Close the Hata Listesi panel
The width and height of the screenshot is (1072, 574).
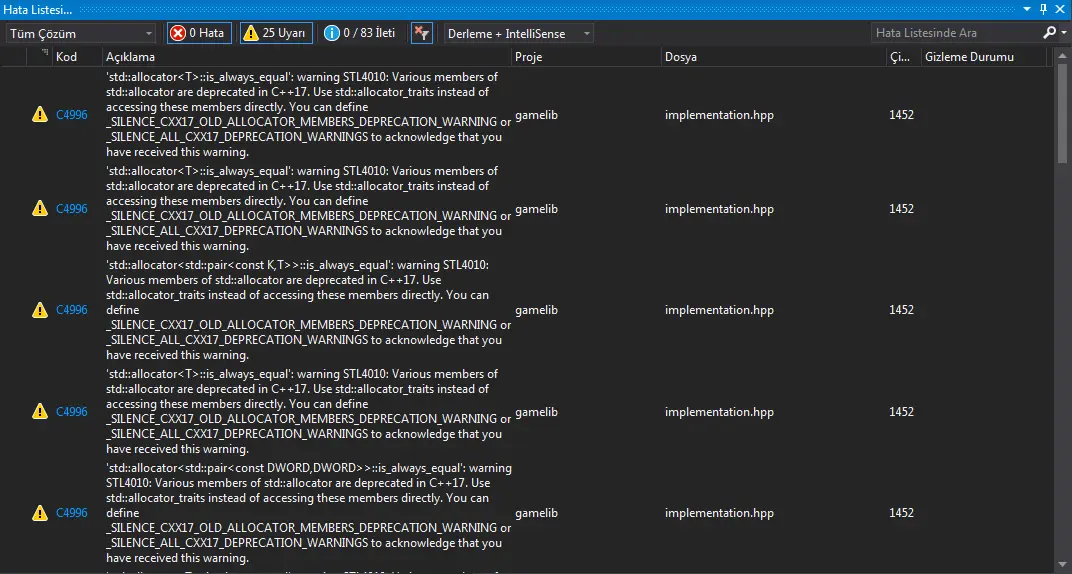pyautogui.click(x=1060, y=9)
